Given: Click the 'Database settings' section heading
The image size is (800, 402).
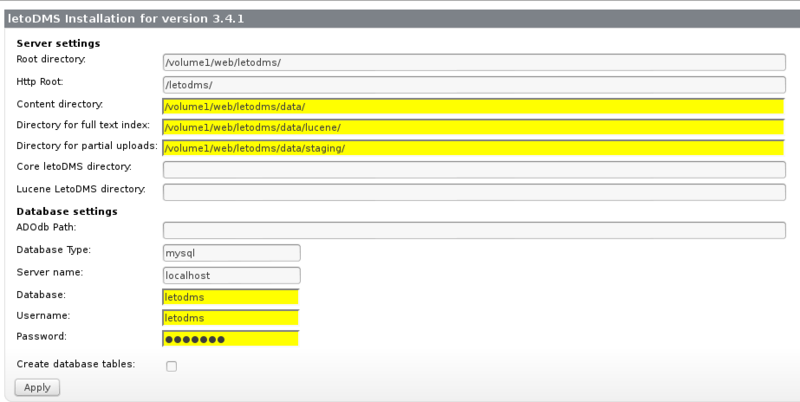Looking at the screenshot, I should (67, 211).
